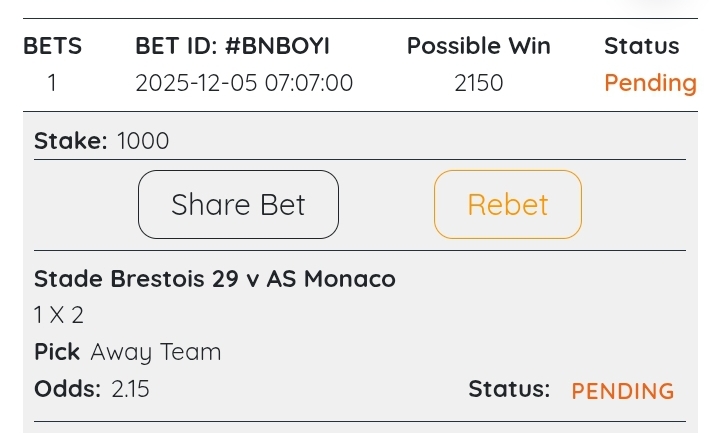This screenshot has width=720, height=435.
Task: Click the Share Bet button
Action: coord(238,205)
